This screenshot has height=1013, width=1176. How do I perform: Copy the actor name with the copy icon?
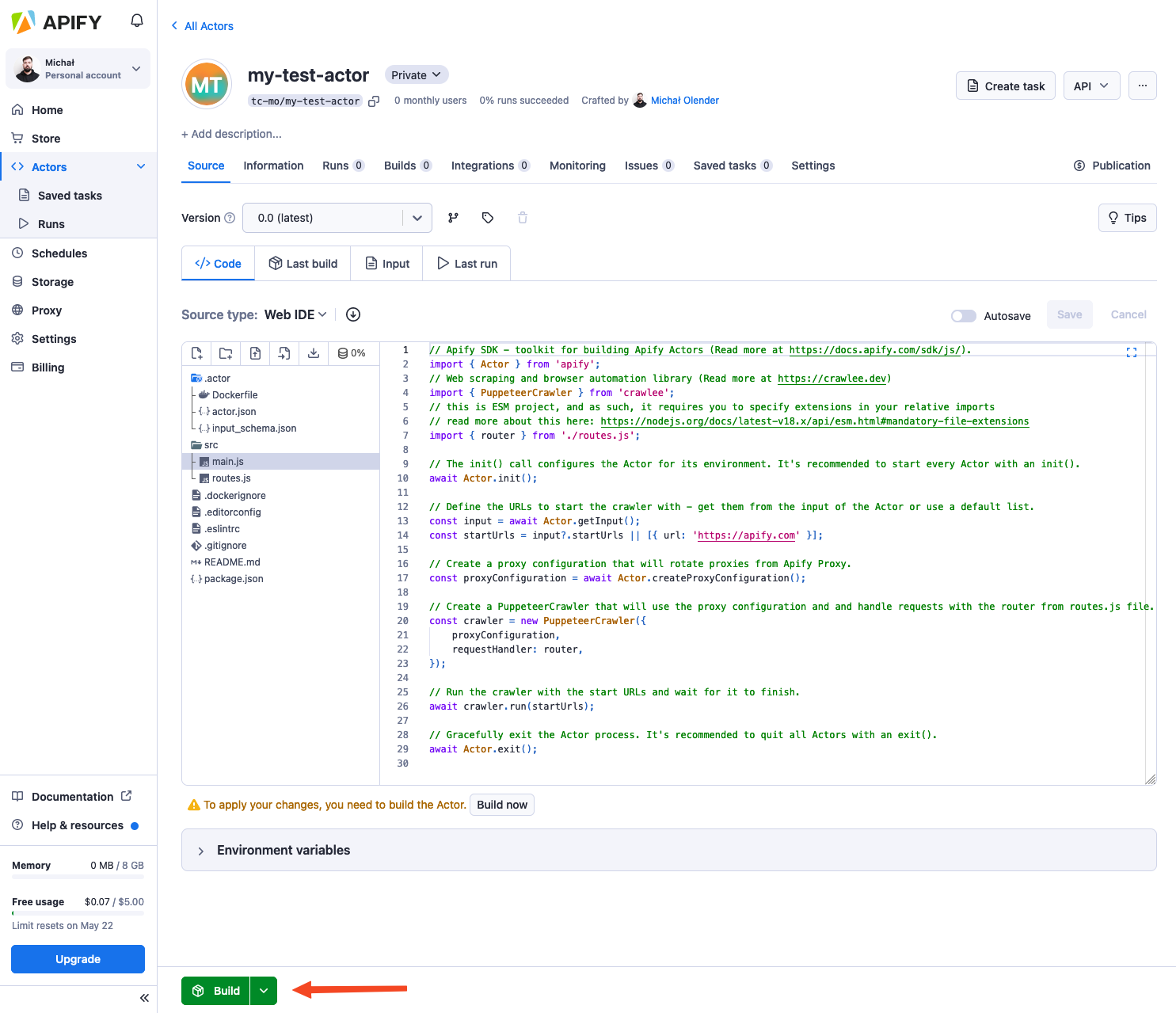click(373, 101)
